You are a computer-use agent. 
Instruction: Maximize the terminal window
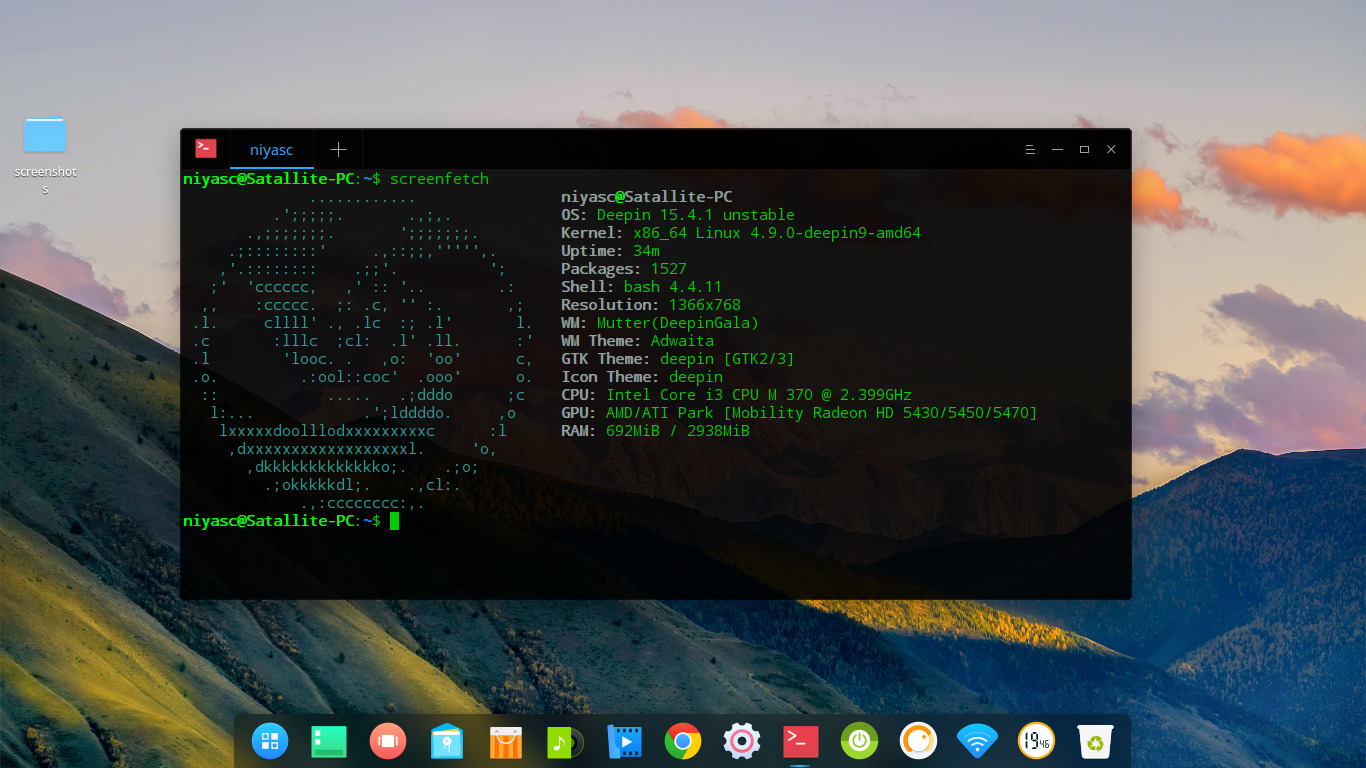(1084, 149)
